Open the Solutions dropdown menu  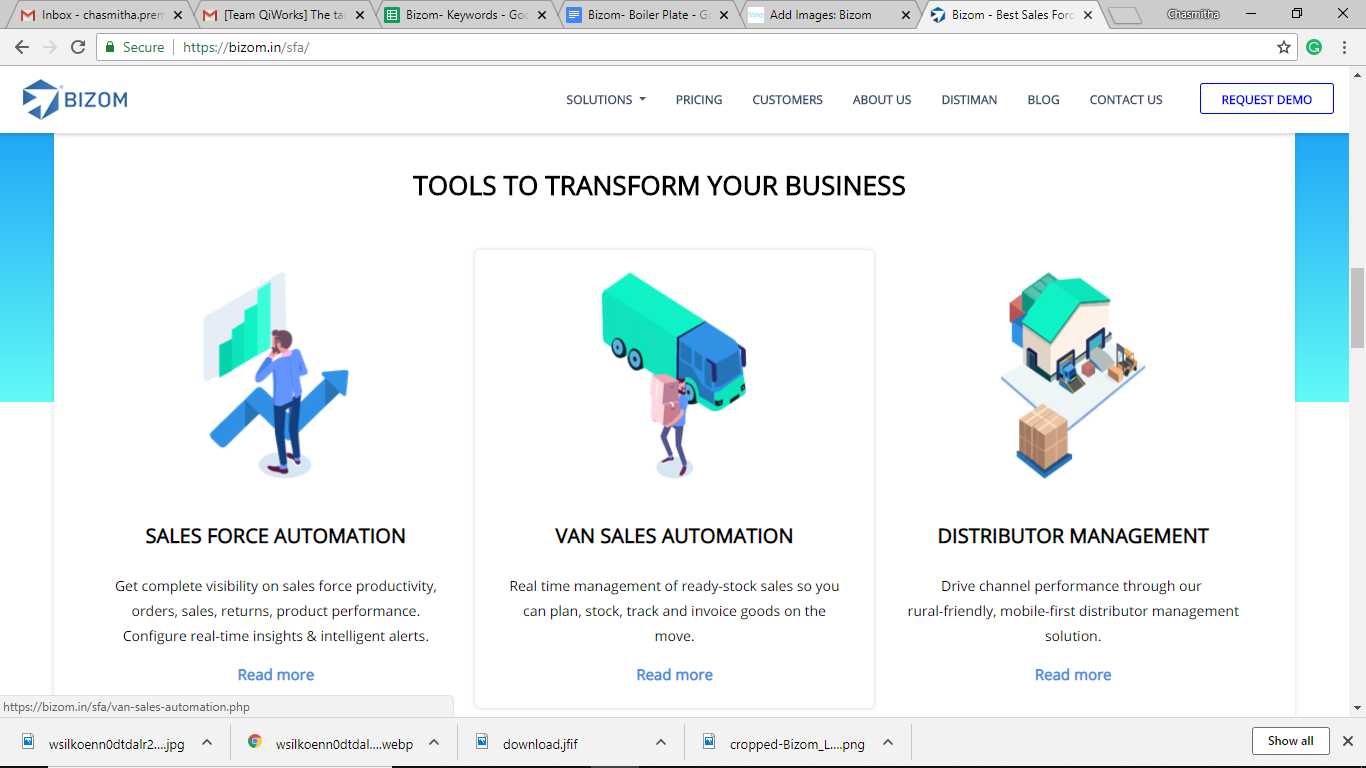(606, 100)
